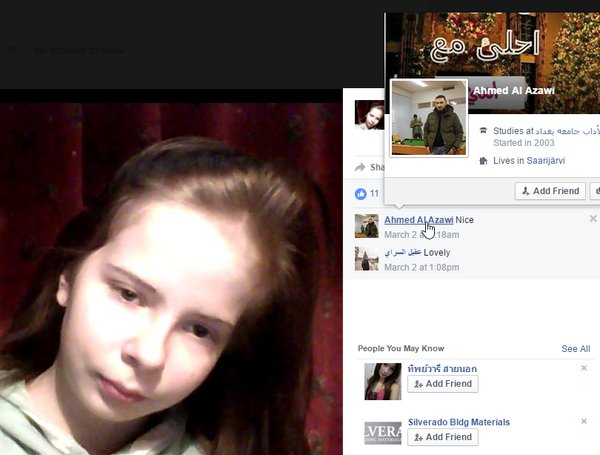Open Ahmed's Nice comment timestamp
This screenshot has height=455, width=600.
422,235
